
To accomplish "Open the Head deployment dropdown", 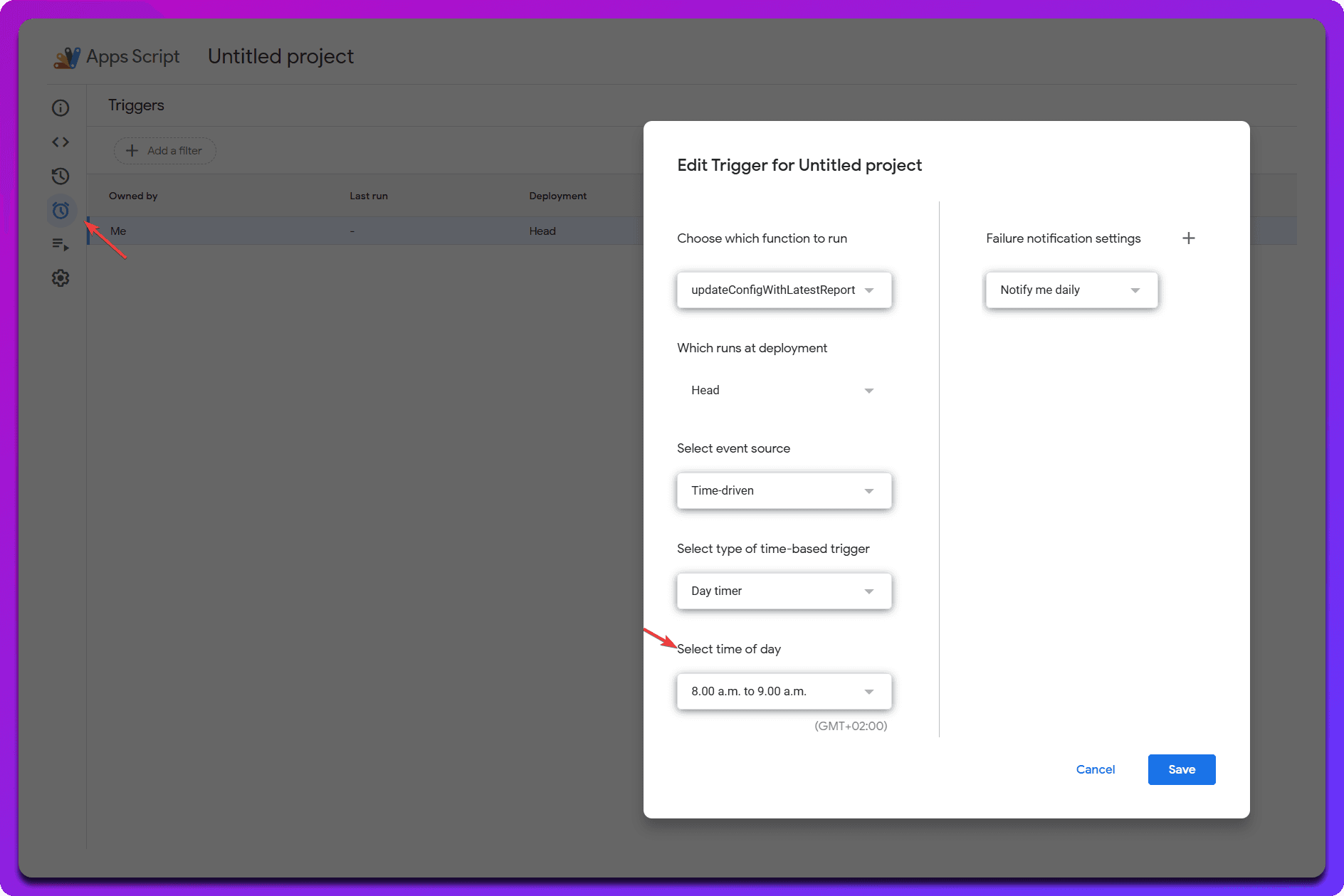I will tap(784, 390).
